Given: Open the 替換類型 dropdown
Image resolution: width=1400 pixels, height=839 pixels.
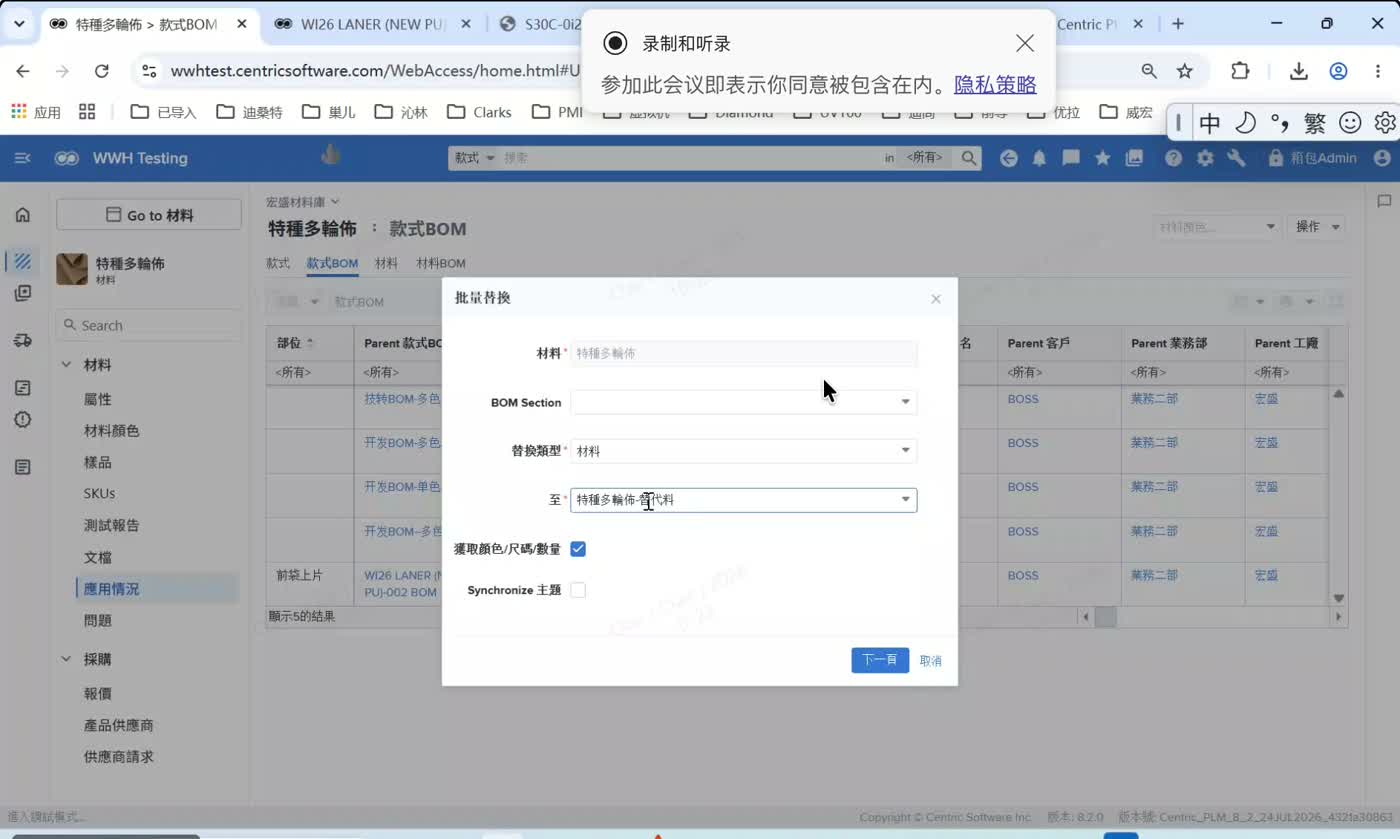Looking at the screenshot, I should [743, 451].
